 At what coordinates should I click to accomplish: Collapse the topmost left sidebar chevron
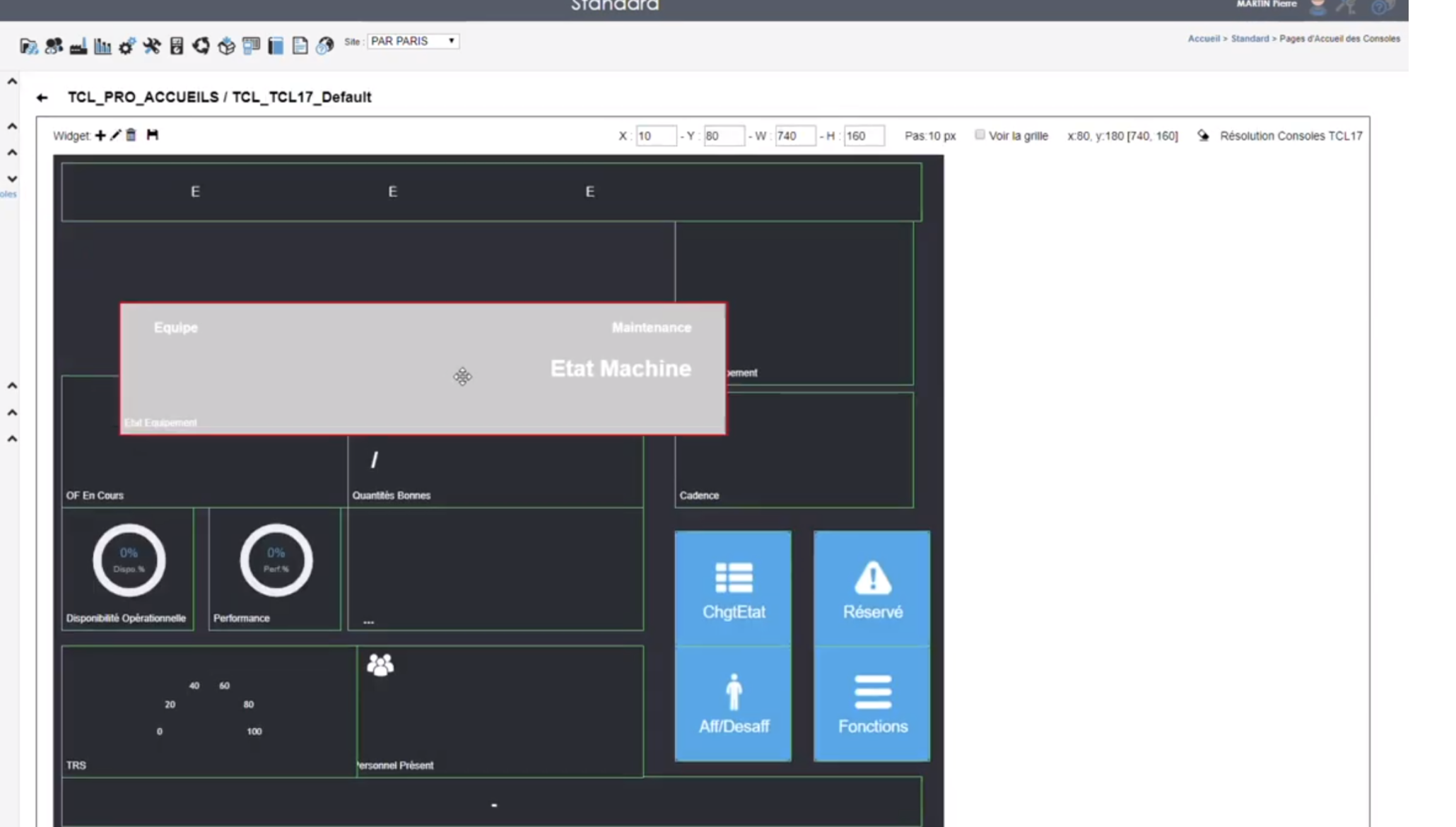(12, 82)
